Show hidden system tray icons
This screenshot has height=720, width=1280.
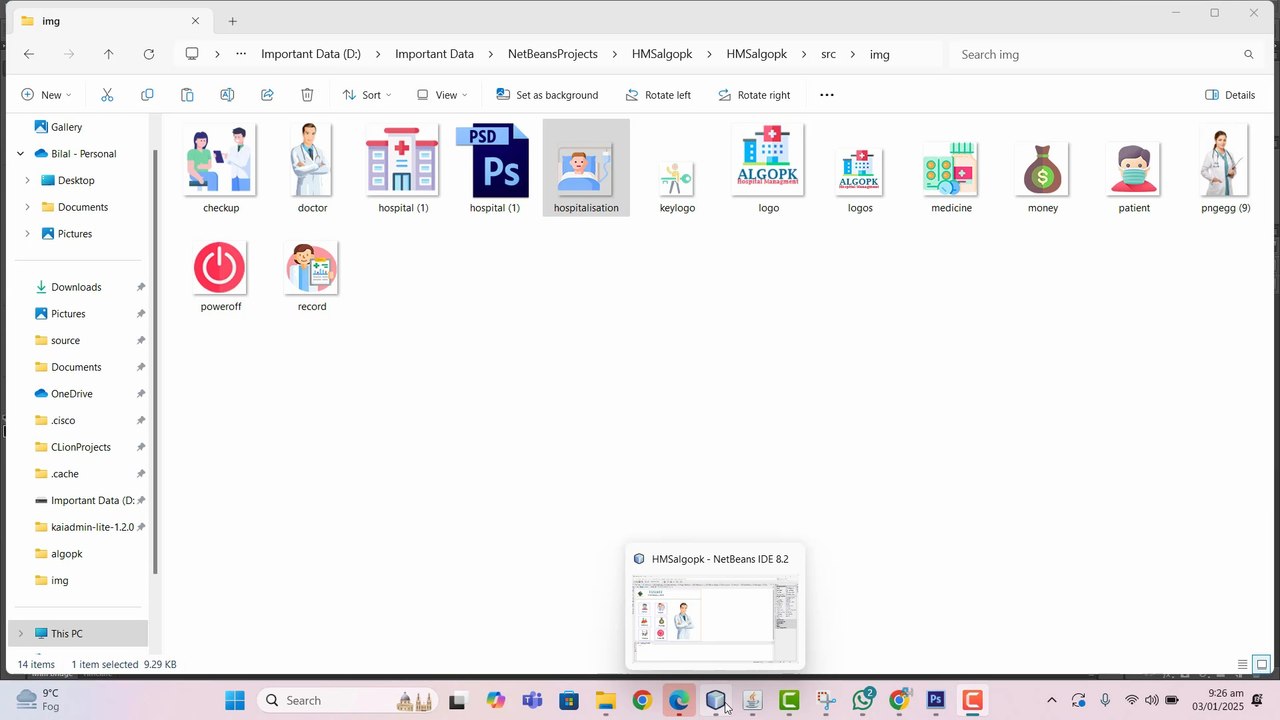(x=1051, y=700)
